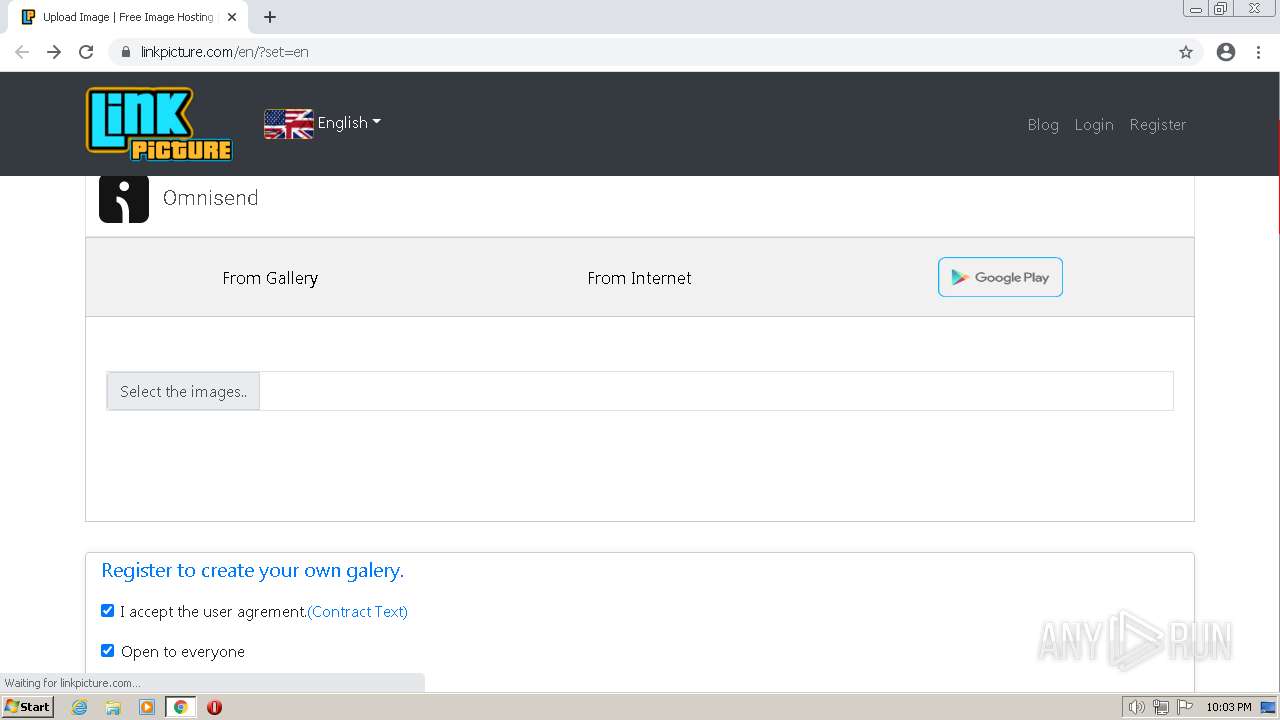1280x720 pixels.
Task: Click the show desktop tray icon
Action: 1268,707
